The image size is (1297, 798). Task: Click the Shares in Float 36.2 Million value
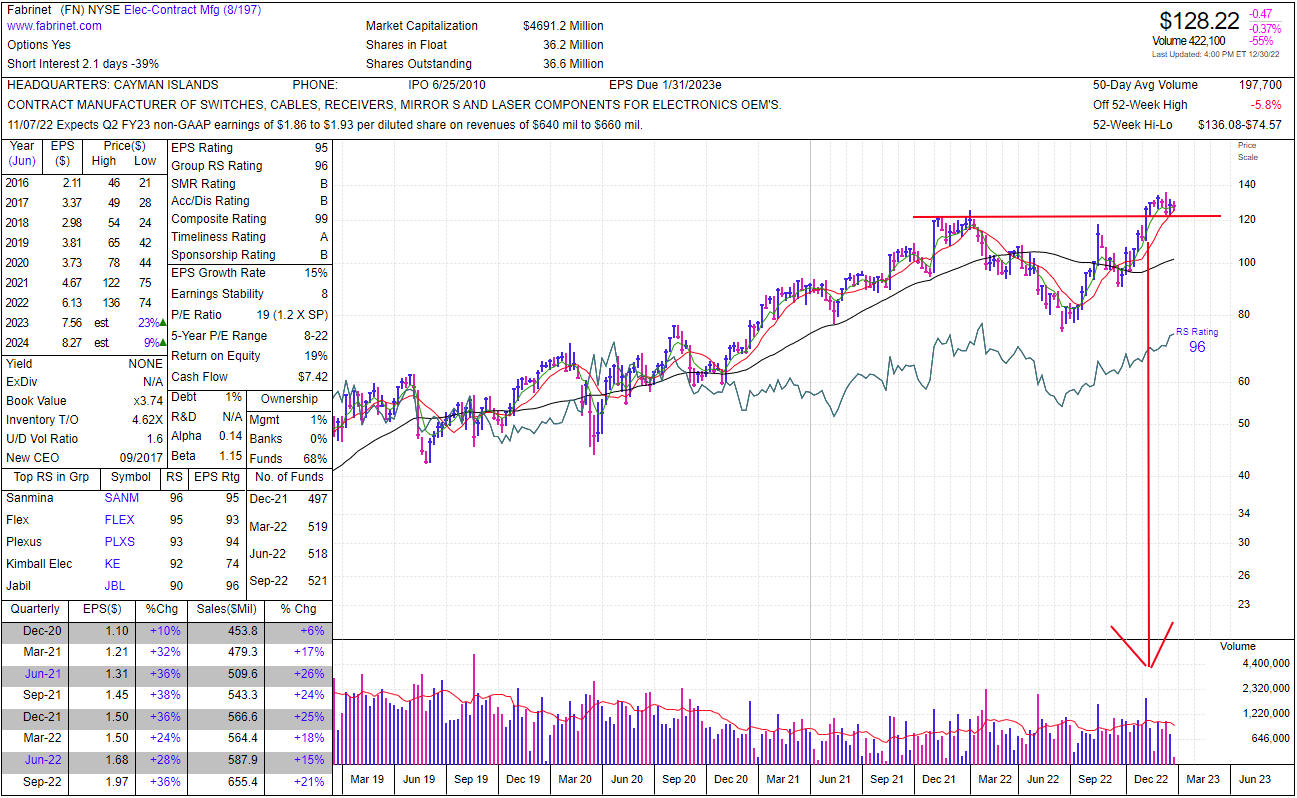(x=573, y=45)
